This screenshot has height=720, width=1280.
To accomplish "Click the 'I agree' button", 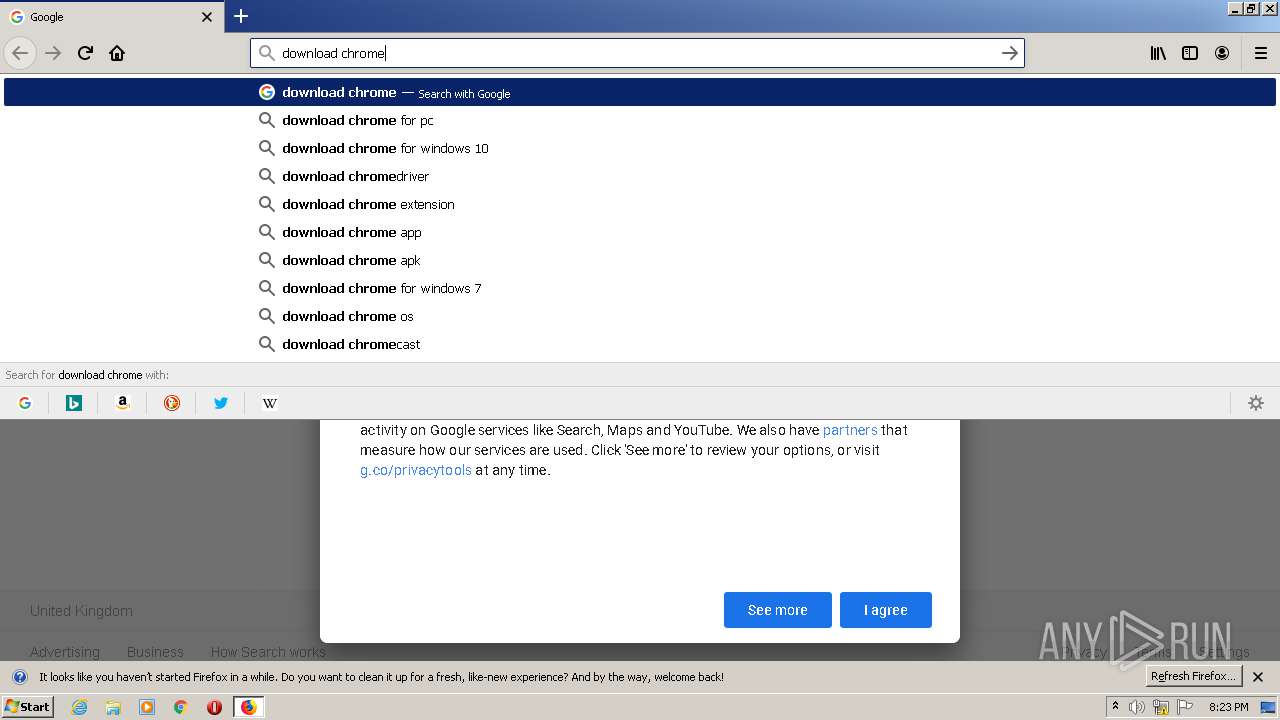I will 886,610.
